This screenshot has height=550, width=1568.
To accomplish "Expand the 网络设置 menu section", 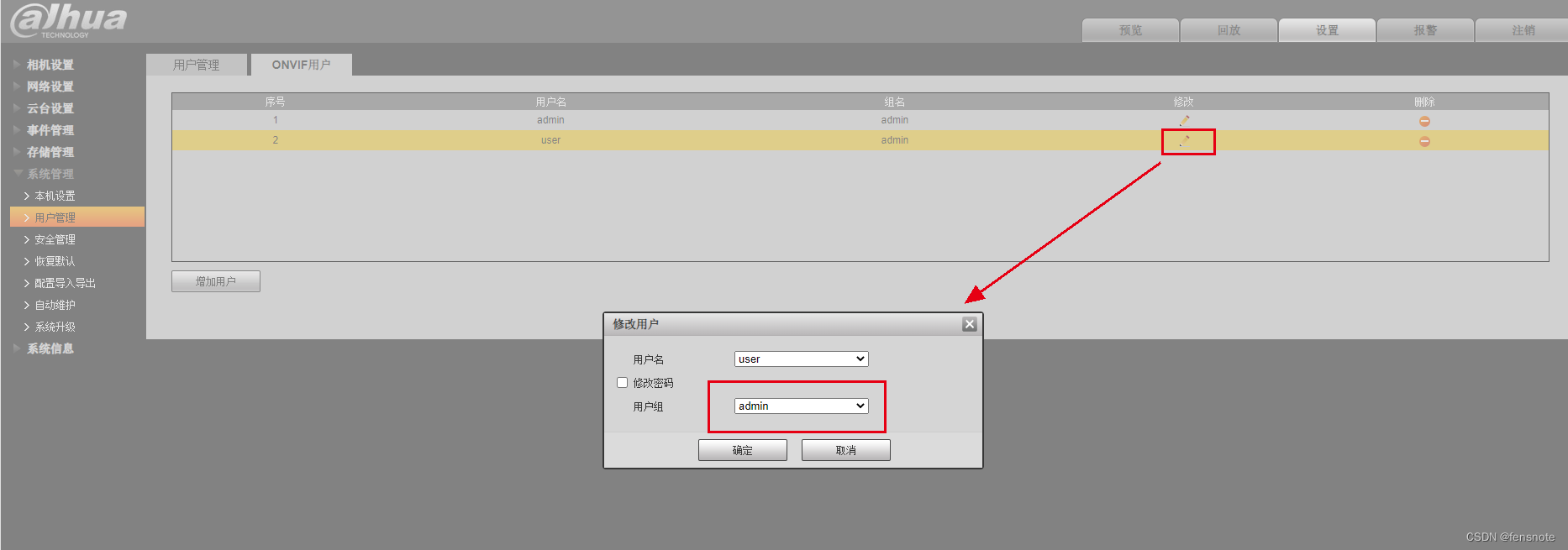I will pos(50,86).
